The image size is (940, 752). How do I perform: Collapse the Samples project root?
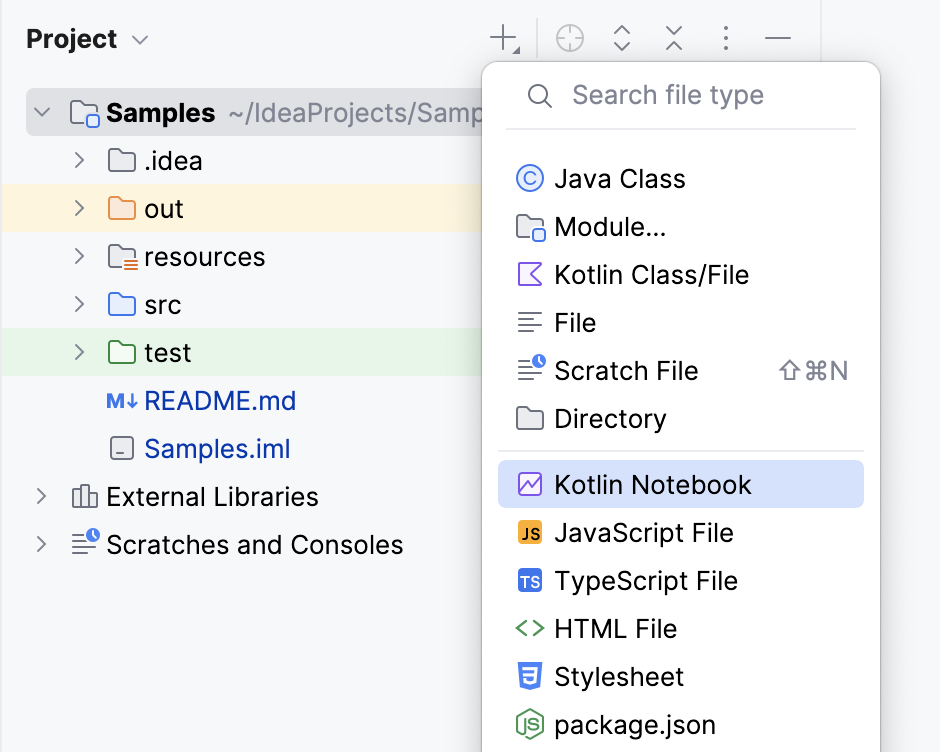pyautogui.click(x=41, y=112)
